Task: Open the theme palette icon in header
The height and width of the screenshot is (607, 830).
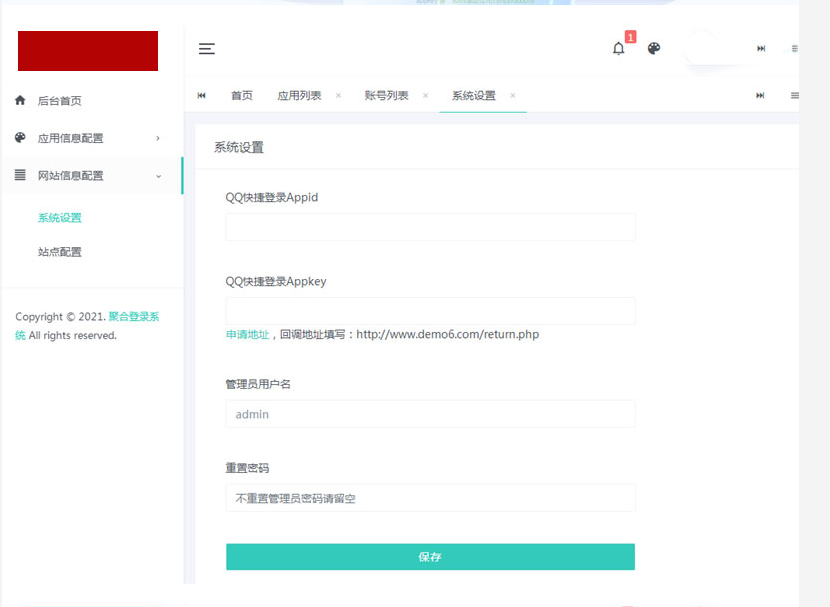Action: 654,48
